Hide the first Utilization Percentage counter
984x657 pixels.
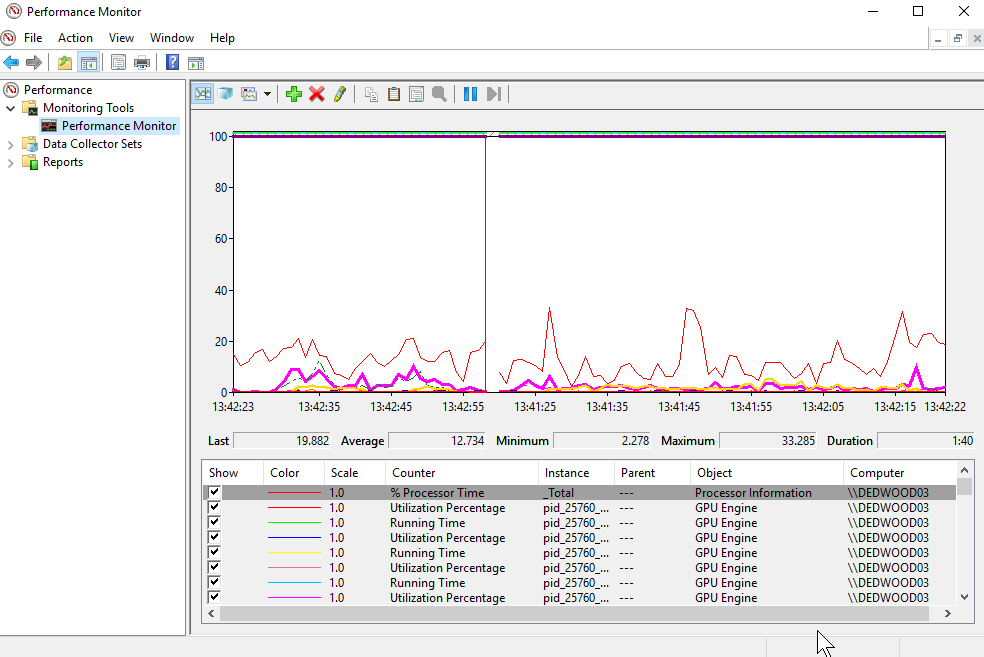(x=213, y=507)
